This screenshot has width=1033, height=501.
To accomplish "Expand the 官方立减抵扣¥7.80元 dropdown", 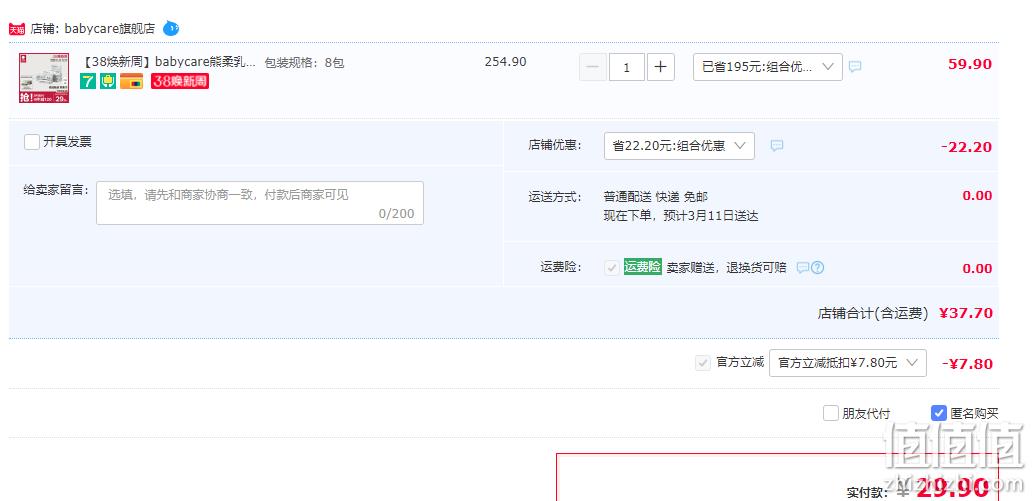I will click(848, 363).
